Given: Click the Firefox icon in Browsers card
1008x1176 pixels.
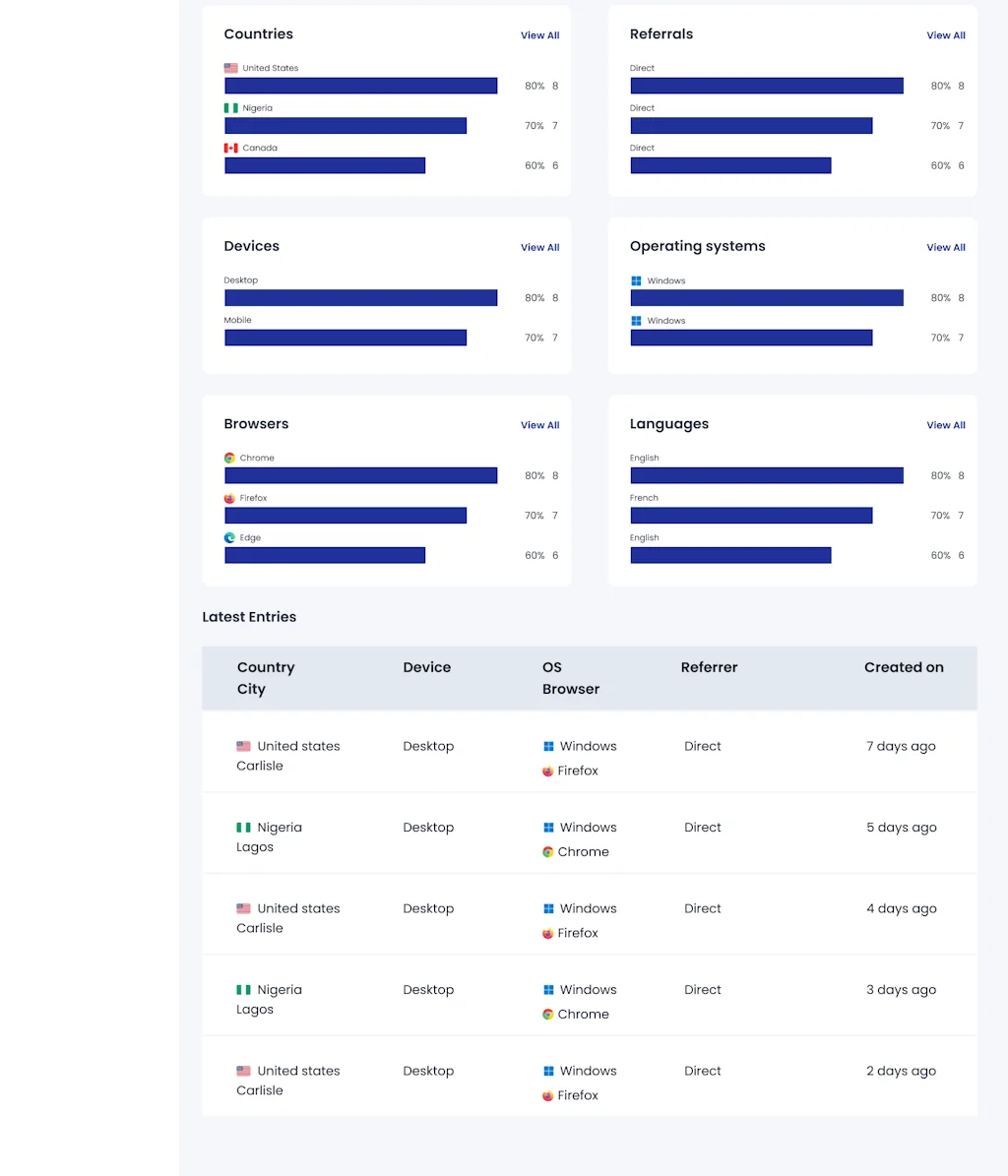Looking at the screenshot, I should pos(229,499).
